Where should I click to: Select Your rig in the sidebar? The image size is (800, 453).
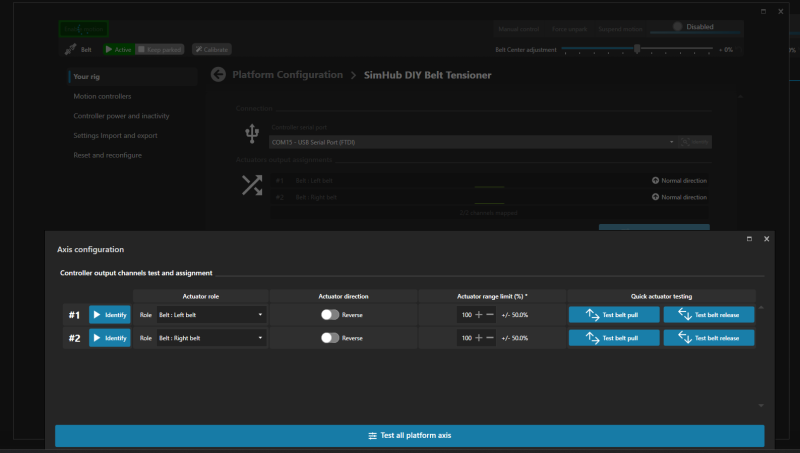133,77
